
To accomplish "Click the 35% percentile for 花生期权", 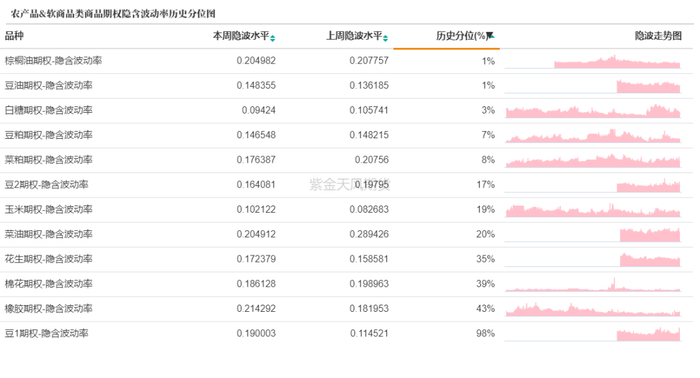I will 486,259.
